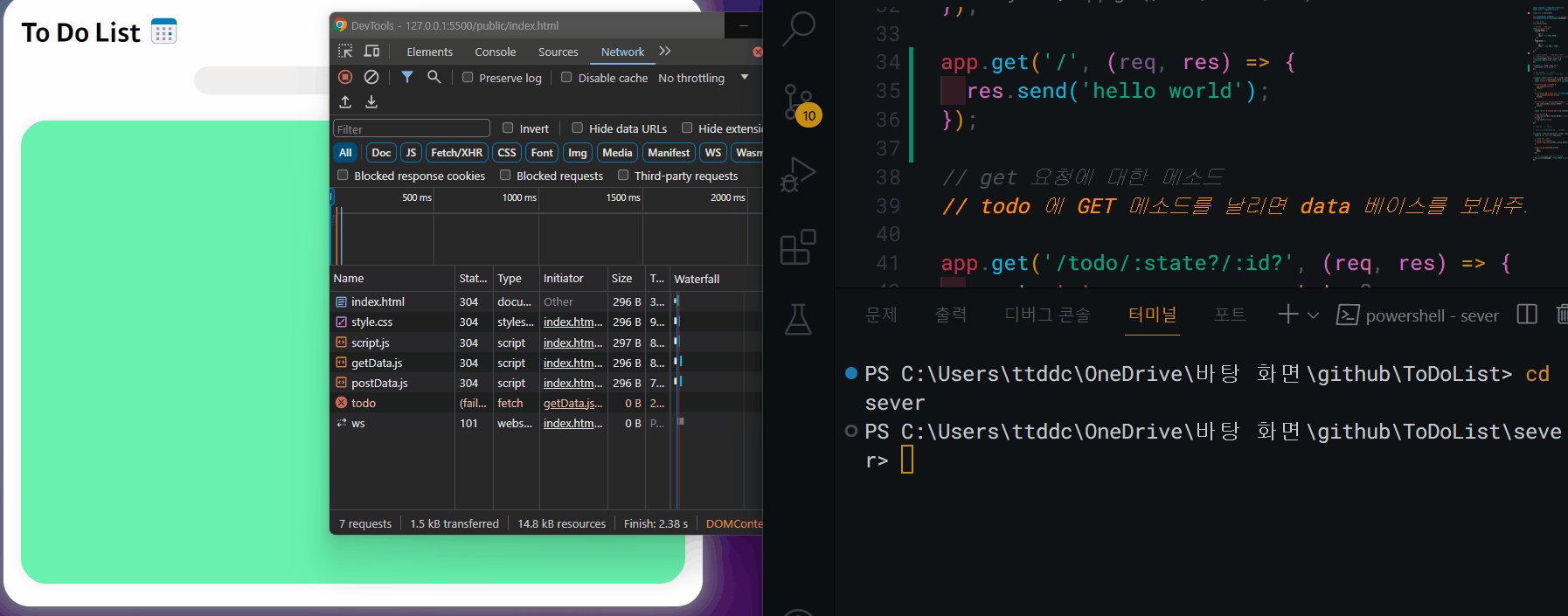
Task: Select the Network tab
Action: [622, 52]
